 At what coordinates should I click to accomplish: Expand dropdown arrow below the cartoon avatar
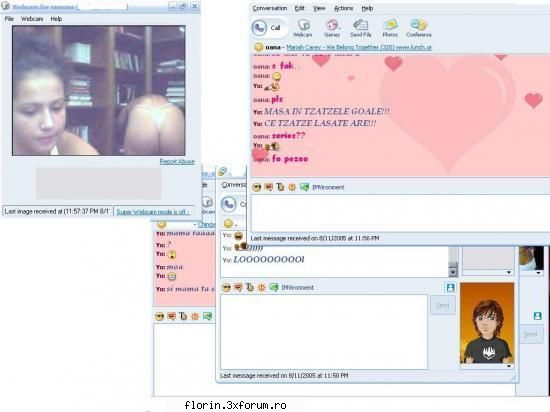point(509,366)
